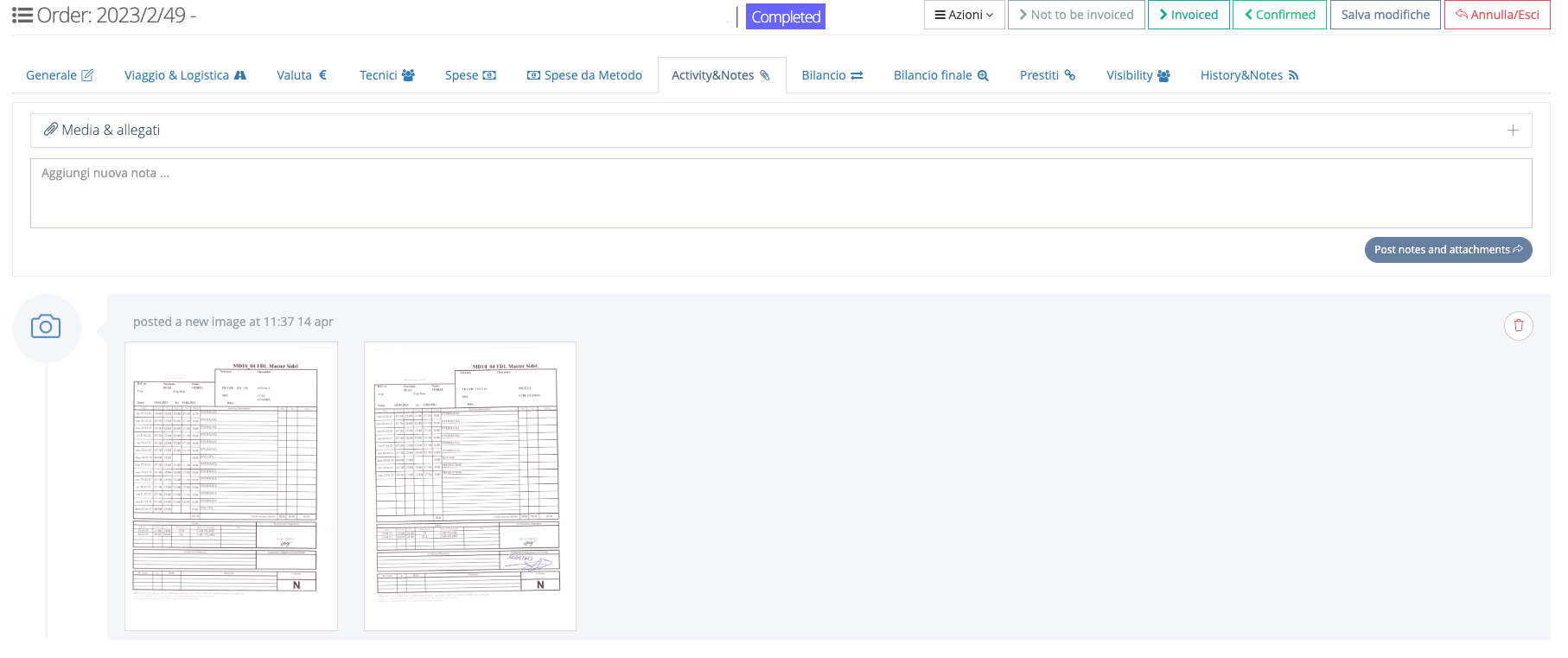Screen dimensions: 1568x658
Task: Delete the posted image with trash icon
Action: coord(1518,326)
